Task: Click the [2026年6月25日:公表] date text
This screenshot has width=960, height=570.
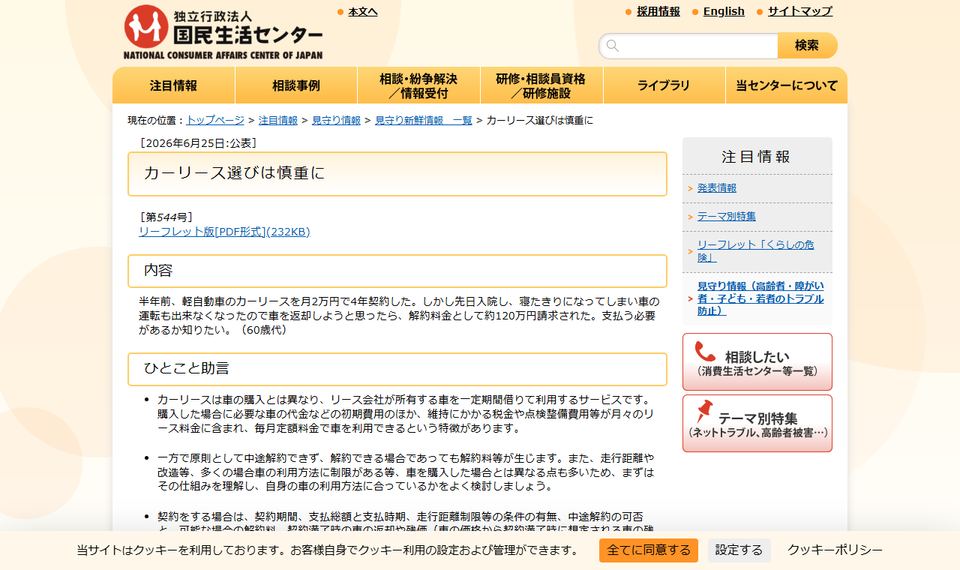Action: 198,143
